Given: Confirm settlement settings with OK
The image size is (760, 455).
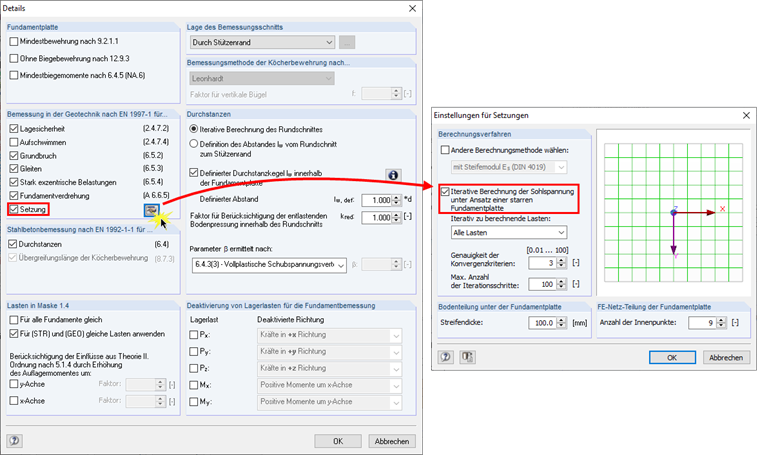Looking at the screenshot, I should pos(672,358).
